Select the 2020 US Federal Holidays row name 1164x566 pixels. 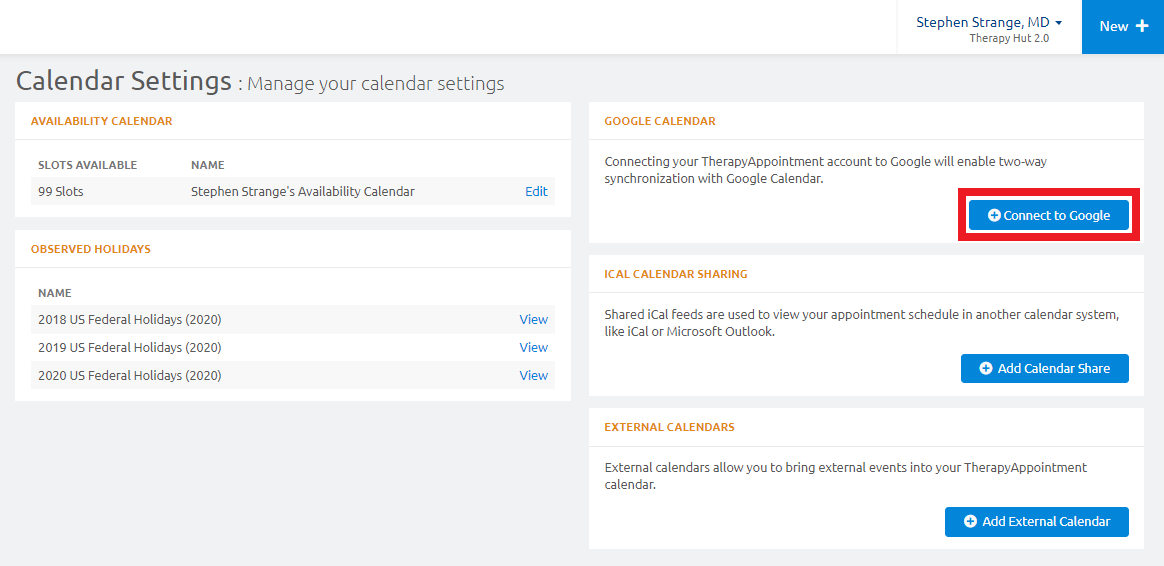coord(129,375)
